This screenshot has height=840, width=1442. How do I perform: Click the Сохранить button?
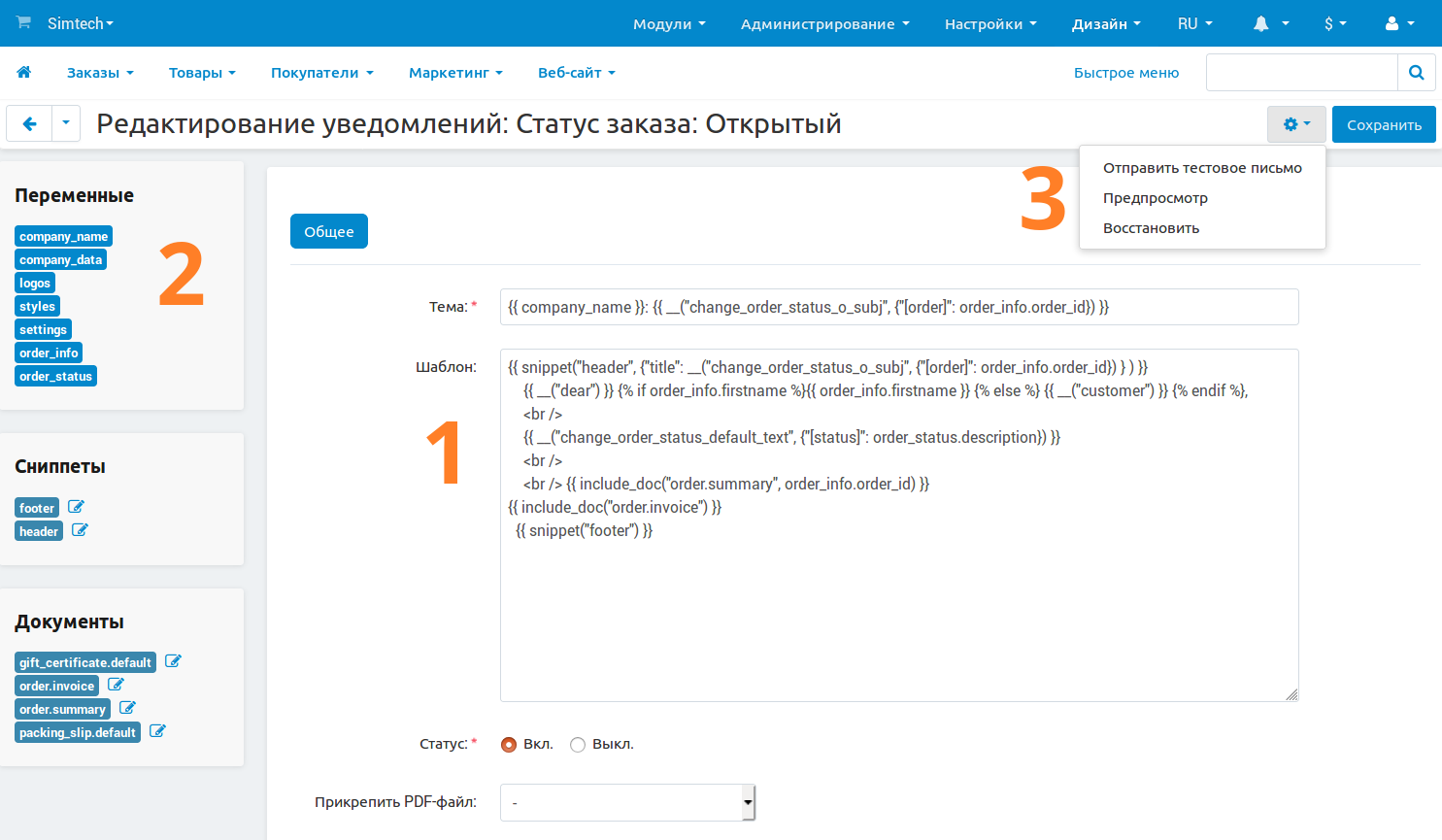pyautogui.click(x=1384, y=124)
